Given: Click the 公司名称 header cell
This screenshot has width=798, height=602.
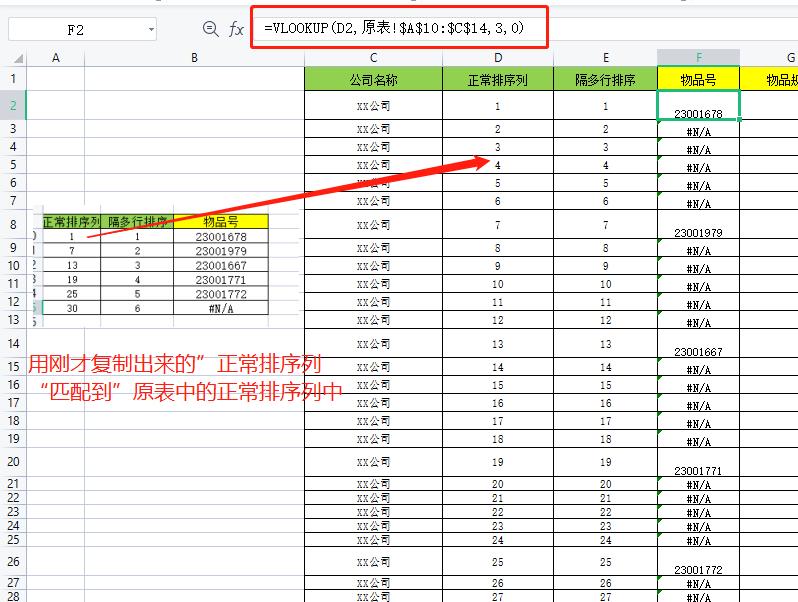Looking at the screenshot, I should (x=374, y=79).
